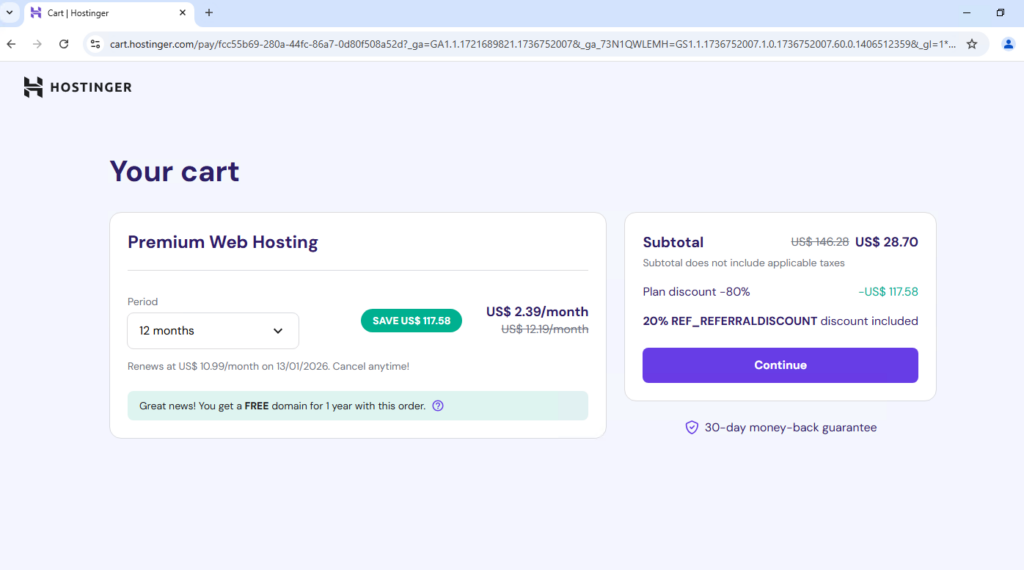
Task: Click the green SAVE US$ 117.58 badge
Action: pos(411,321)
